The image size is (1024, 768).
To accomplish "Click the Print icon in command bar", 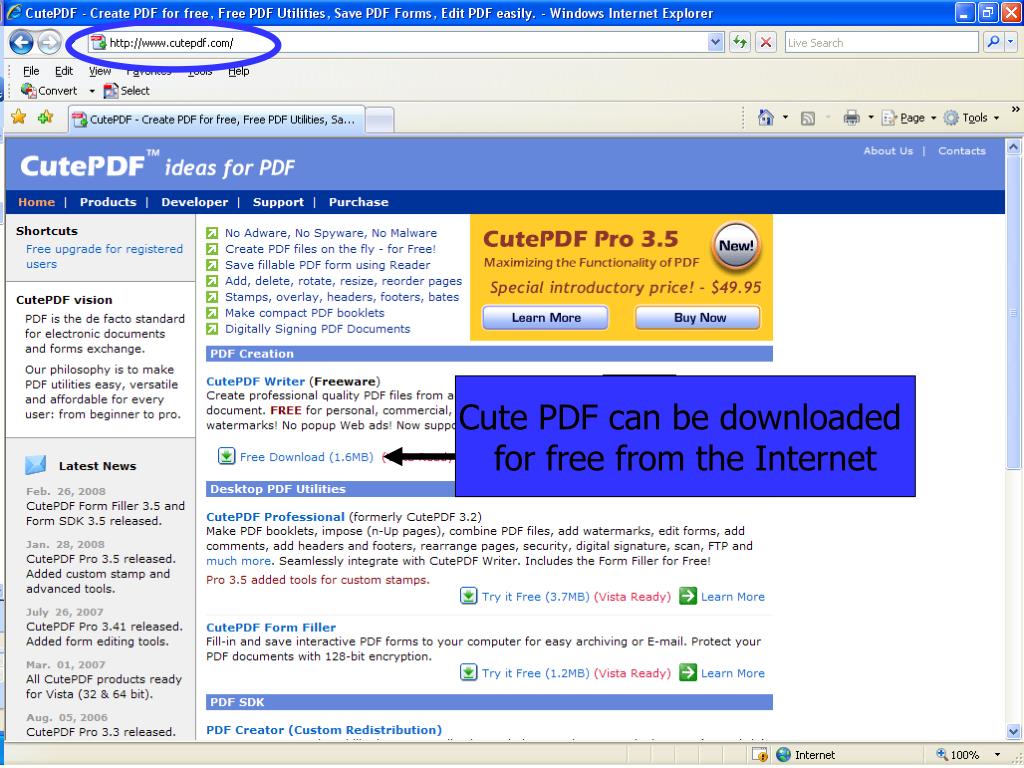I will 852,118.
